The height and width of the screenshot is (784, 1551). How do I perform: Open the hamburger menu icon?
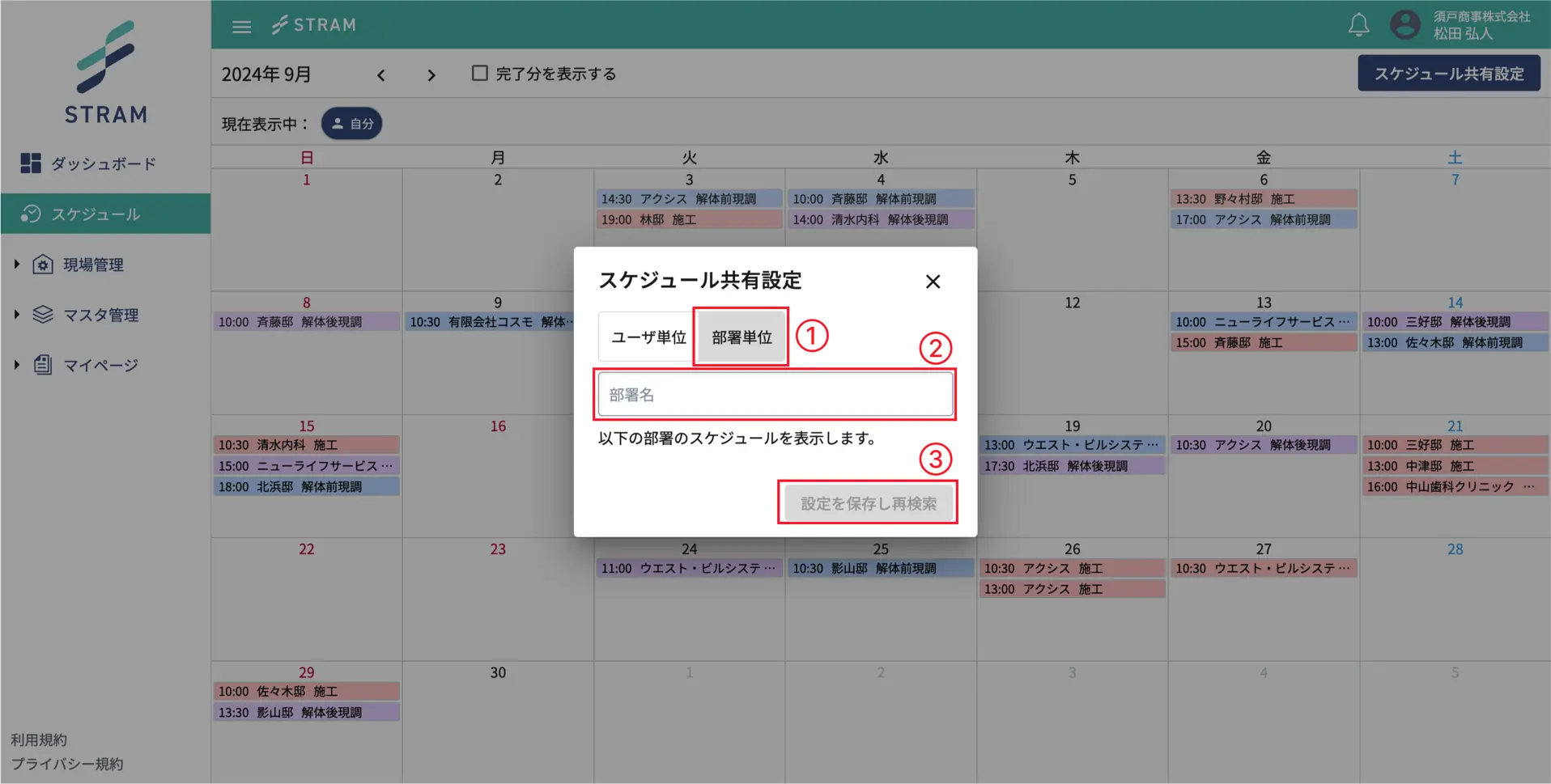point(241,26)
